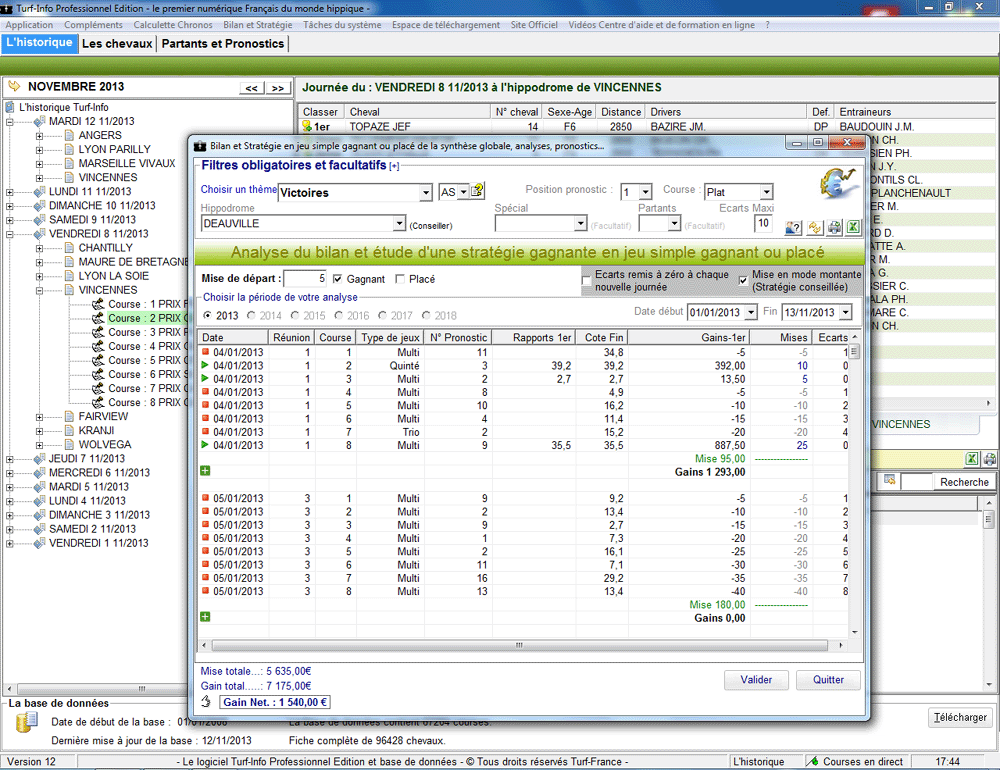Click the Télécharger button
The height and width of the screenshot is (770, 1000).
(x=960, y=717)
